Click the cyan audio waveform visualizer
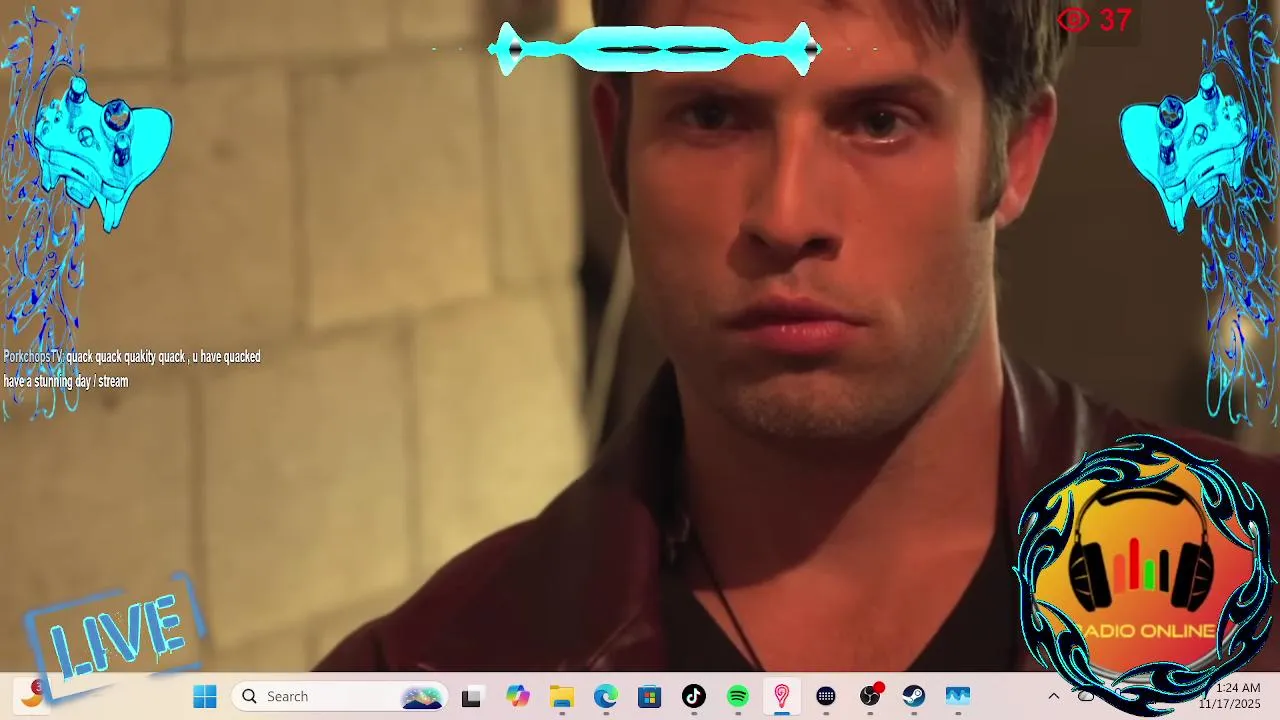1280x720 pixels. click(x=655, y=49)
